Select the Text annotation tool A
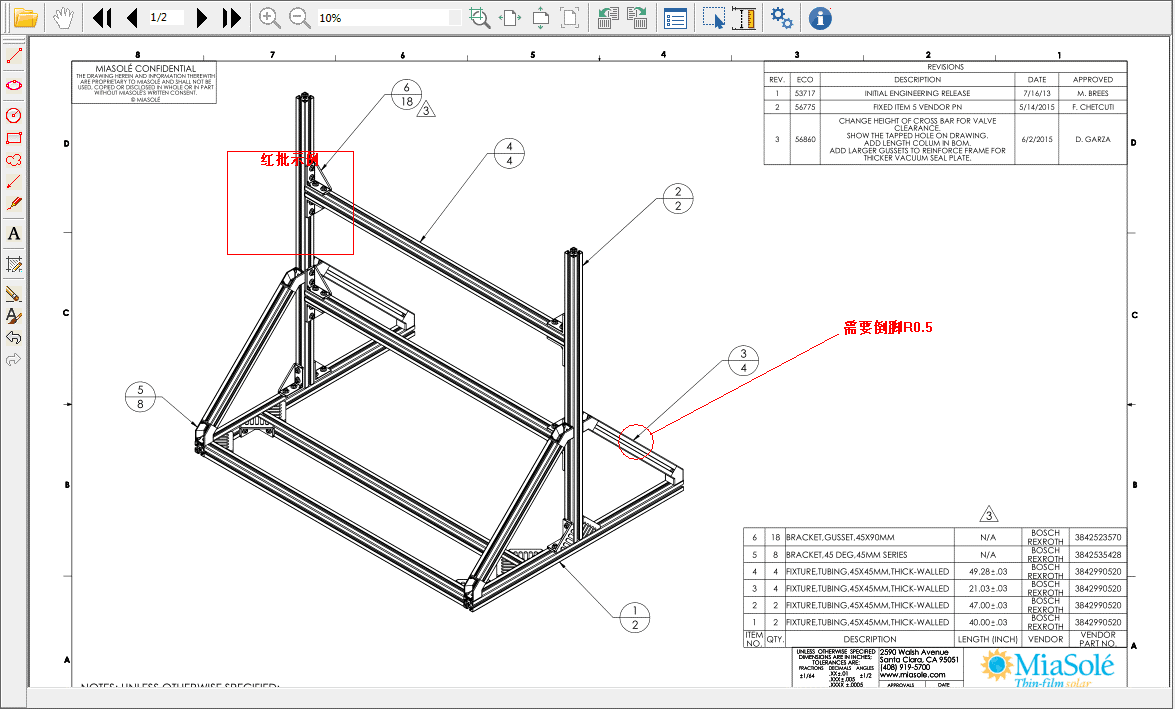 coord(13,234)
